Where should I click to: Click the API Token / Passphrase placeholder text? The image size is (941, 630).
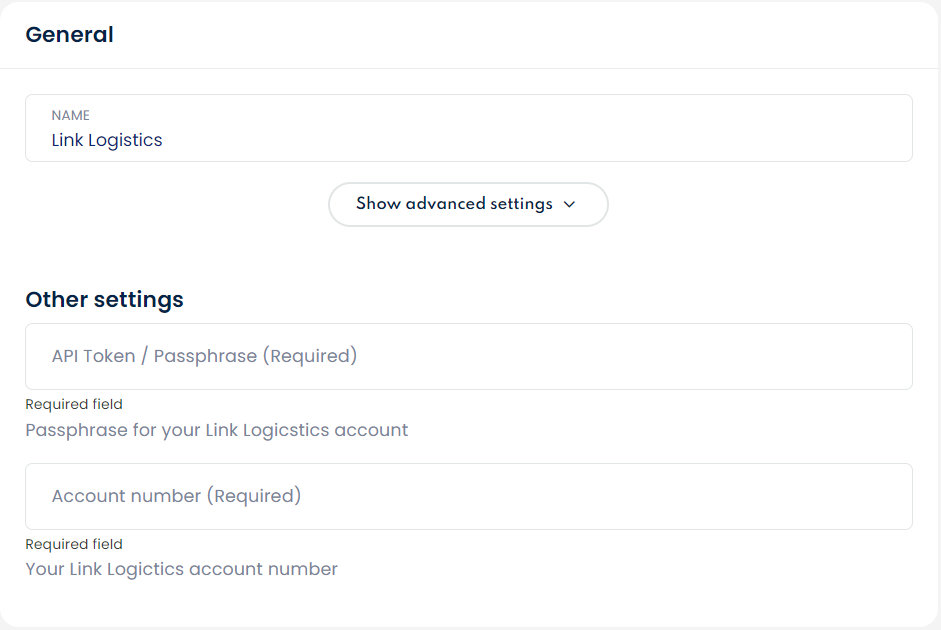pos(204,356)
